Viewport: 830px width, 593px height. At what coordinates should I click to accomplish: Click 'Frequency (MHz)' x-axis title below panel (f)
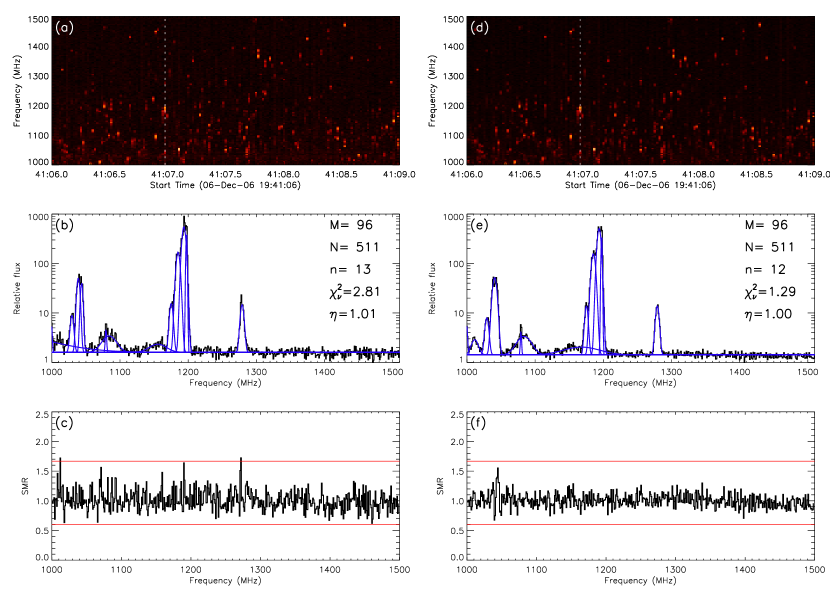pyautogui.click(x=640, y=580)
